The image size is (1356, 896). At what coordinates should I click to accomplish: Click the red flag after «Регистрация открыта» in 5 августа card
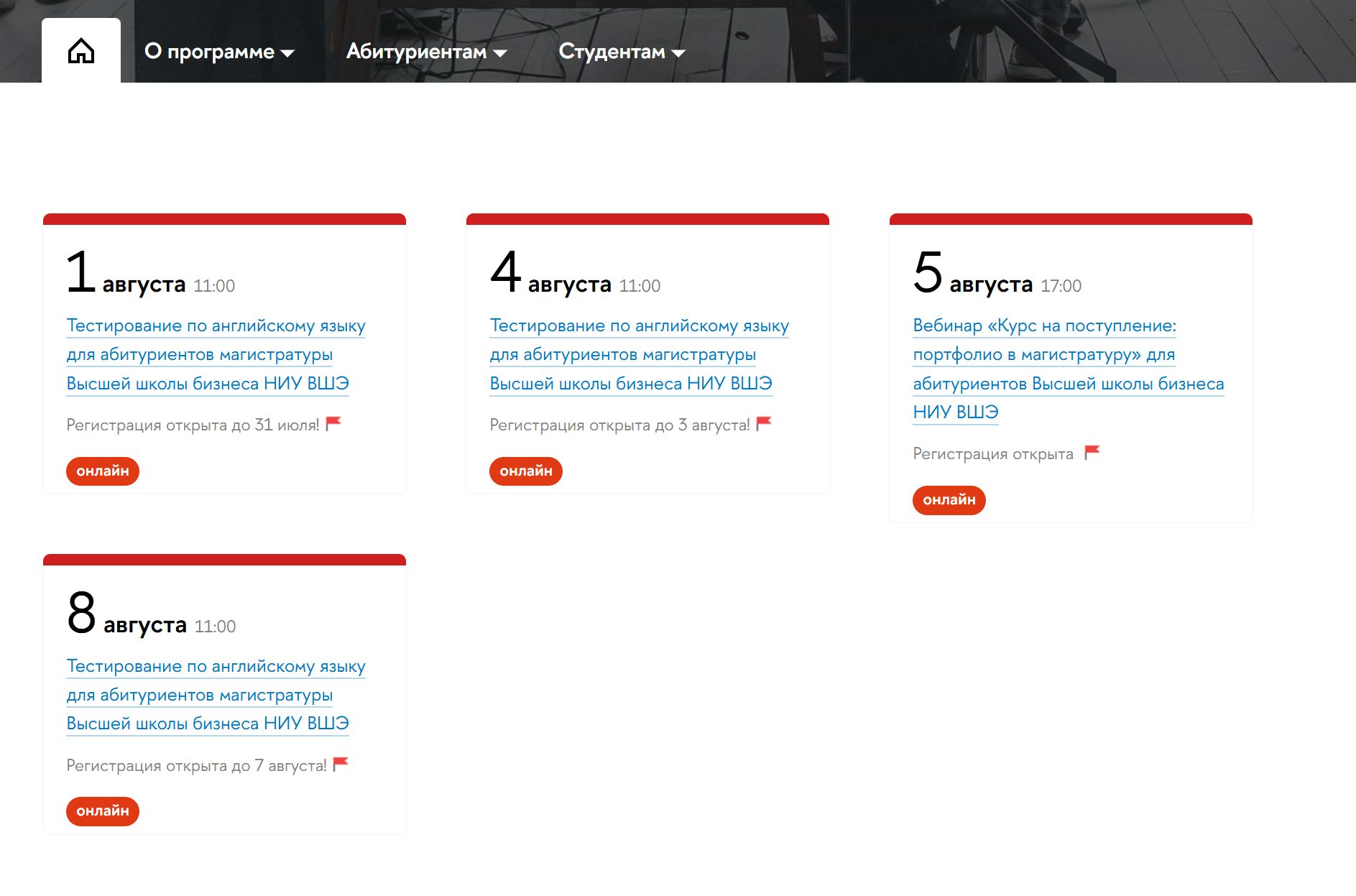pos(1092,453)
